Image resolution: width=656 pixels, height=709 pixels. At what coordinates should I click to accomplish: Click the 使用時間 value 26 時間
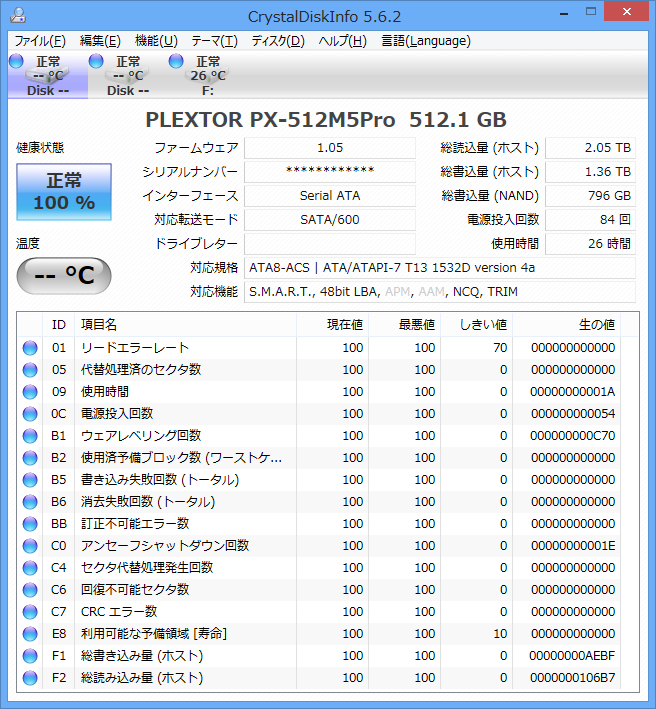coord(590,244)
